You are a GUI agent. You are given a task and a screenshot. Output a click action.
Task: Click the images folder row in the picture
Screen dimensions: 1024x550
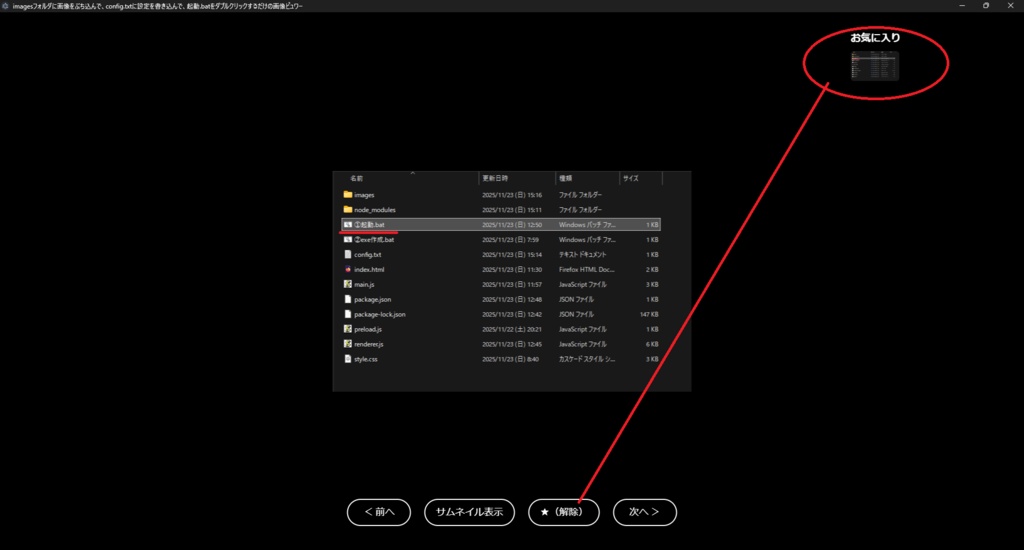(501, 195)
